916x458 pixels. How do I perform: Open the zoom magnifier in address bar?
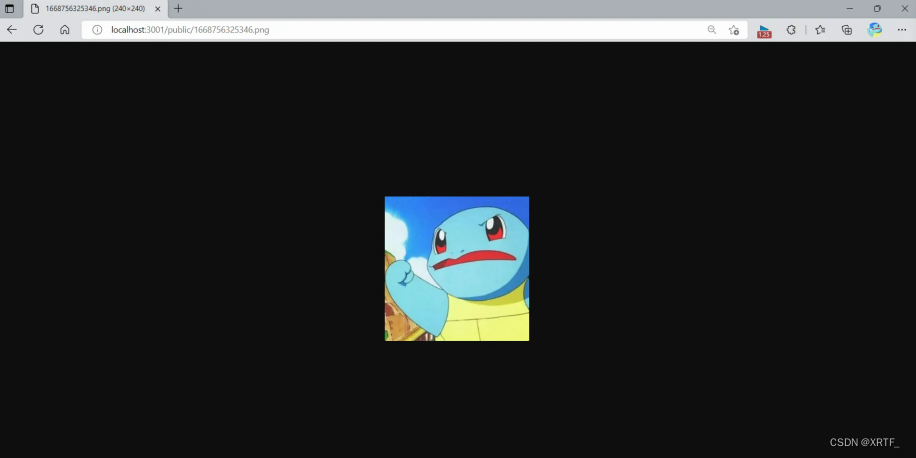coord(712,30)
